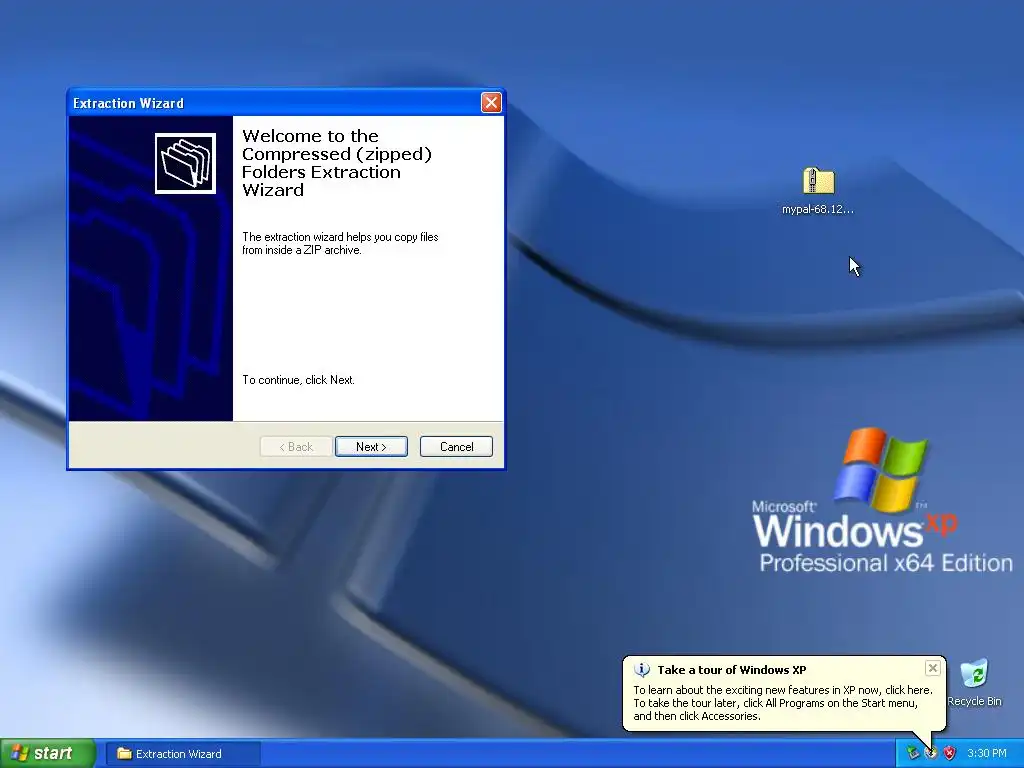Click the Recycle Bin label text
Viewport: 1024px width, 768px height.
pos(974,701)
